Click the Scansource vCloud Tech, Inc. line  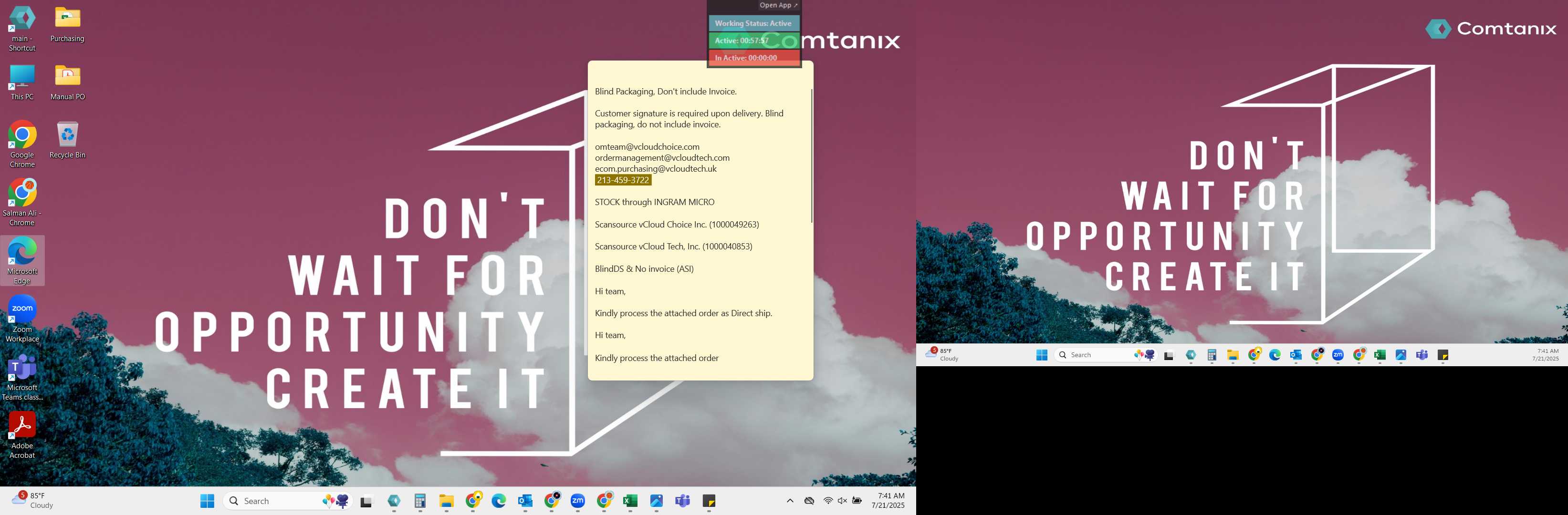coord(673,246)
